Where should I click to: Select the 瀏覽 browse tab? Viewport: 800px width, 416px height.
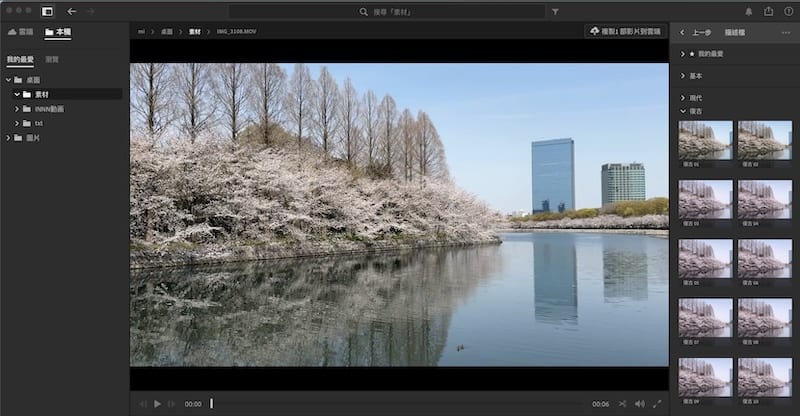pyautogui.click(x=52, y=60)
